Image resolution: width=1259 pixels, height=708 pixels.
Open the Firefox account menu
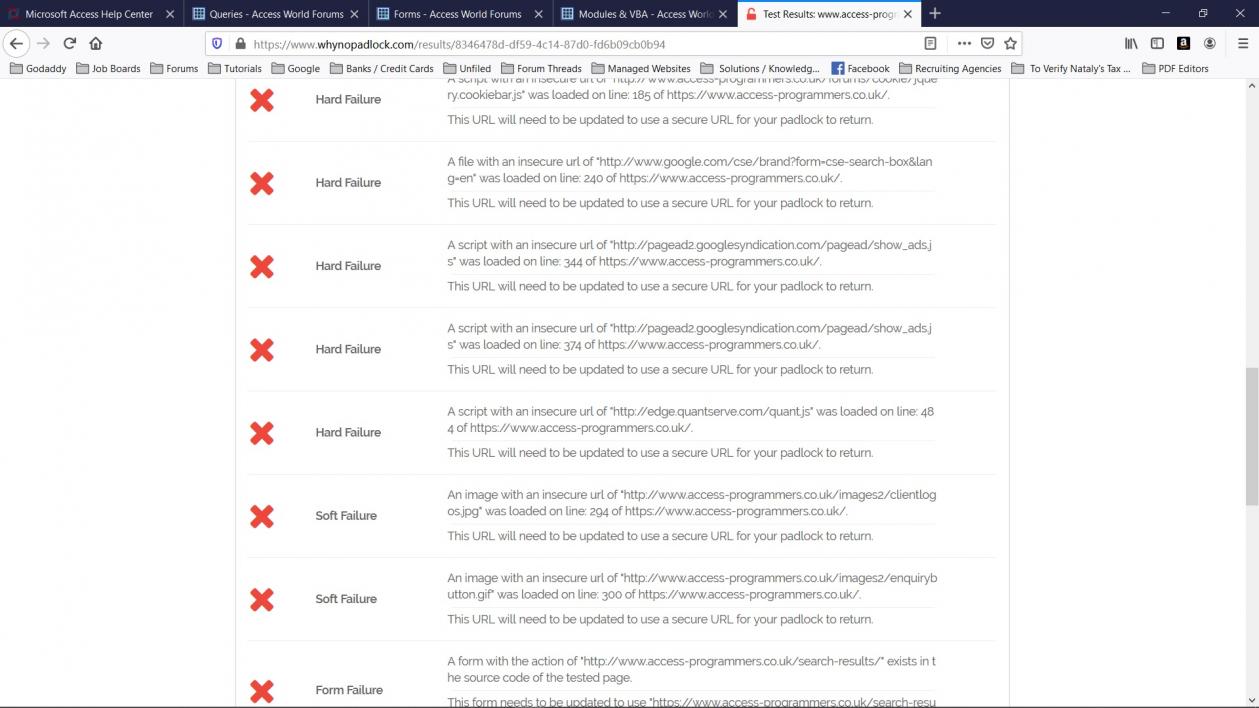1209,43
